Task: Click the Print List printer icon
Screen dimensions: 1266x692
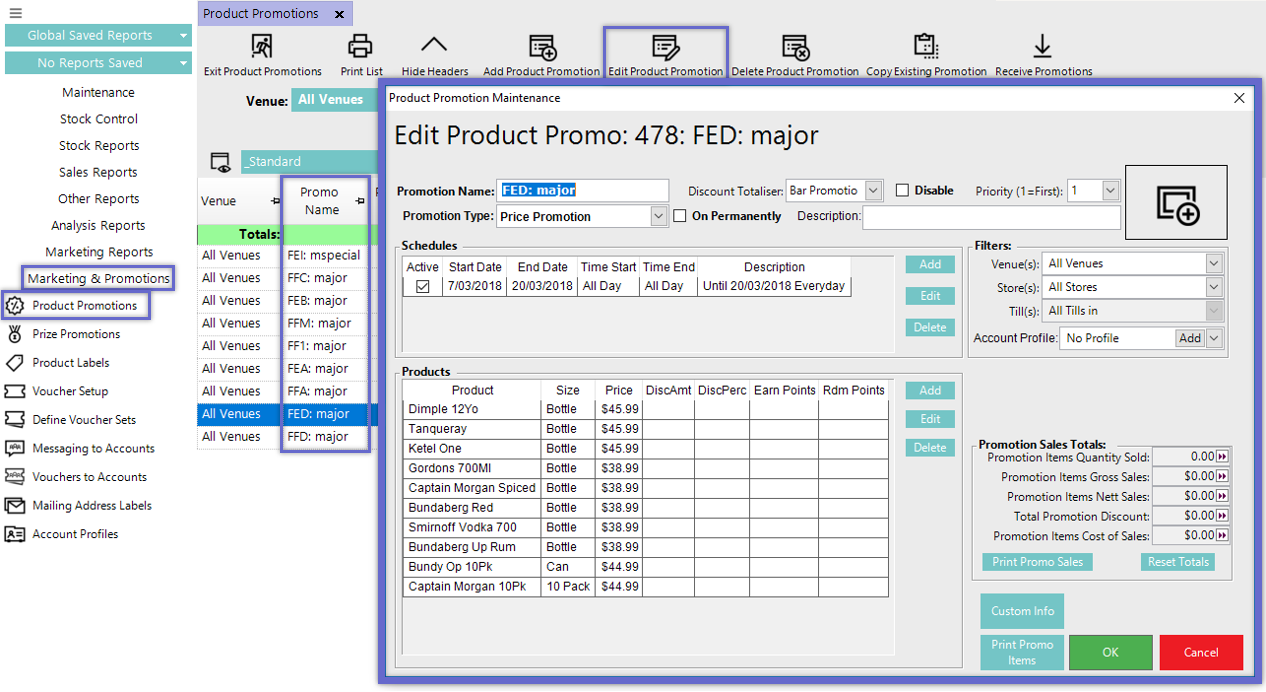Action: 361,46
